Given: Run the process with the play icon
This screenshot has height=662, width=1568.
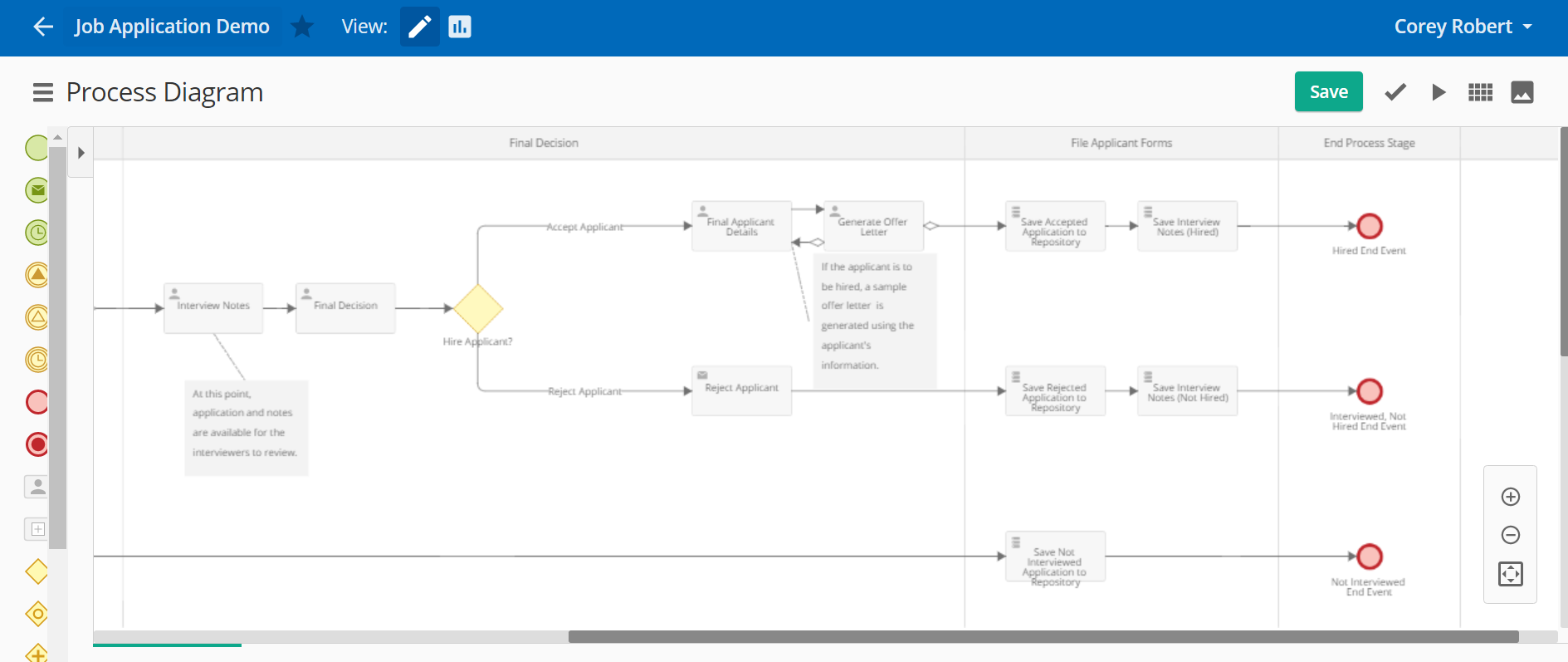Looking at the screenshot, I should point(1439,92).
